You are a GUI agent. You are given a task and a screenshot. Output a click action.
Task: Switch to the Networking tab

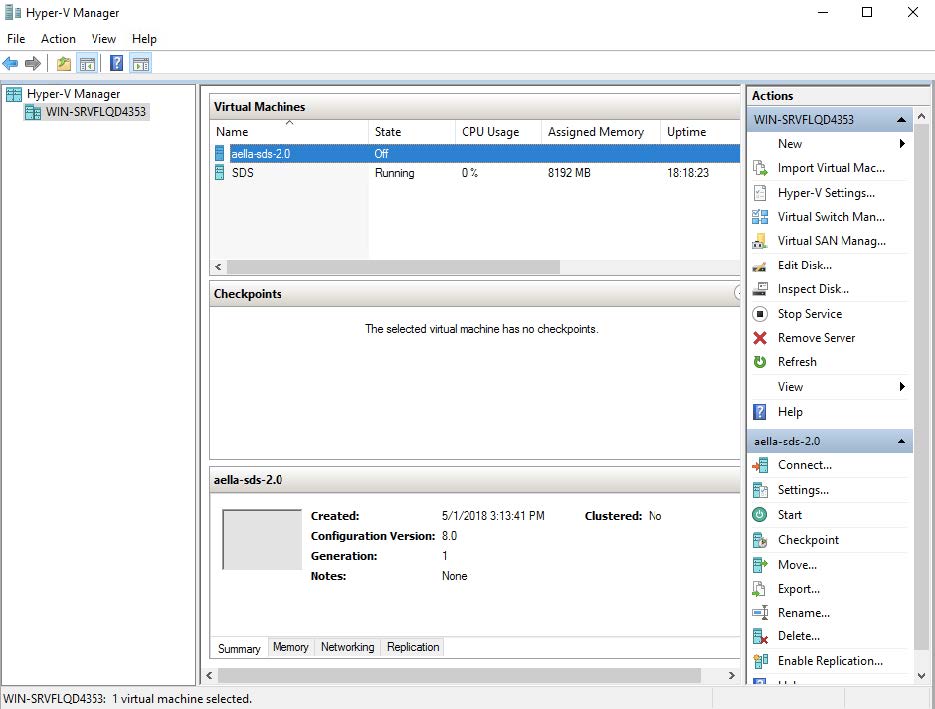click(x=347, y=647)
